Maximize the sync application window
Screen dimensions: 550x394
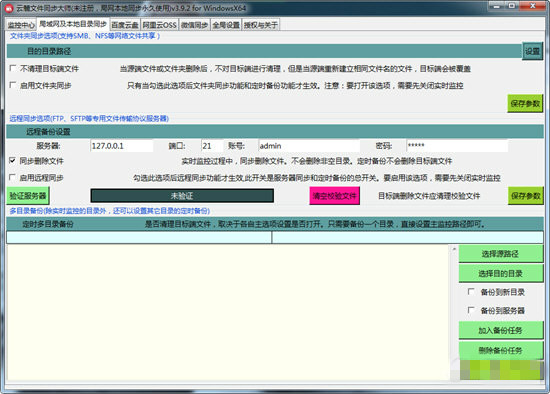pos(512,6)
